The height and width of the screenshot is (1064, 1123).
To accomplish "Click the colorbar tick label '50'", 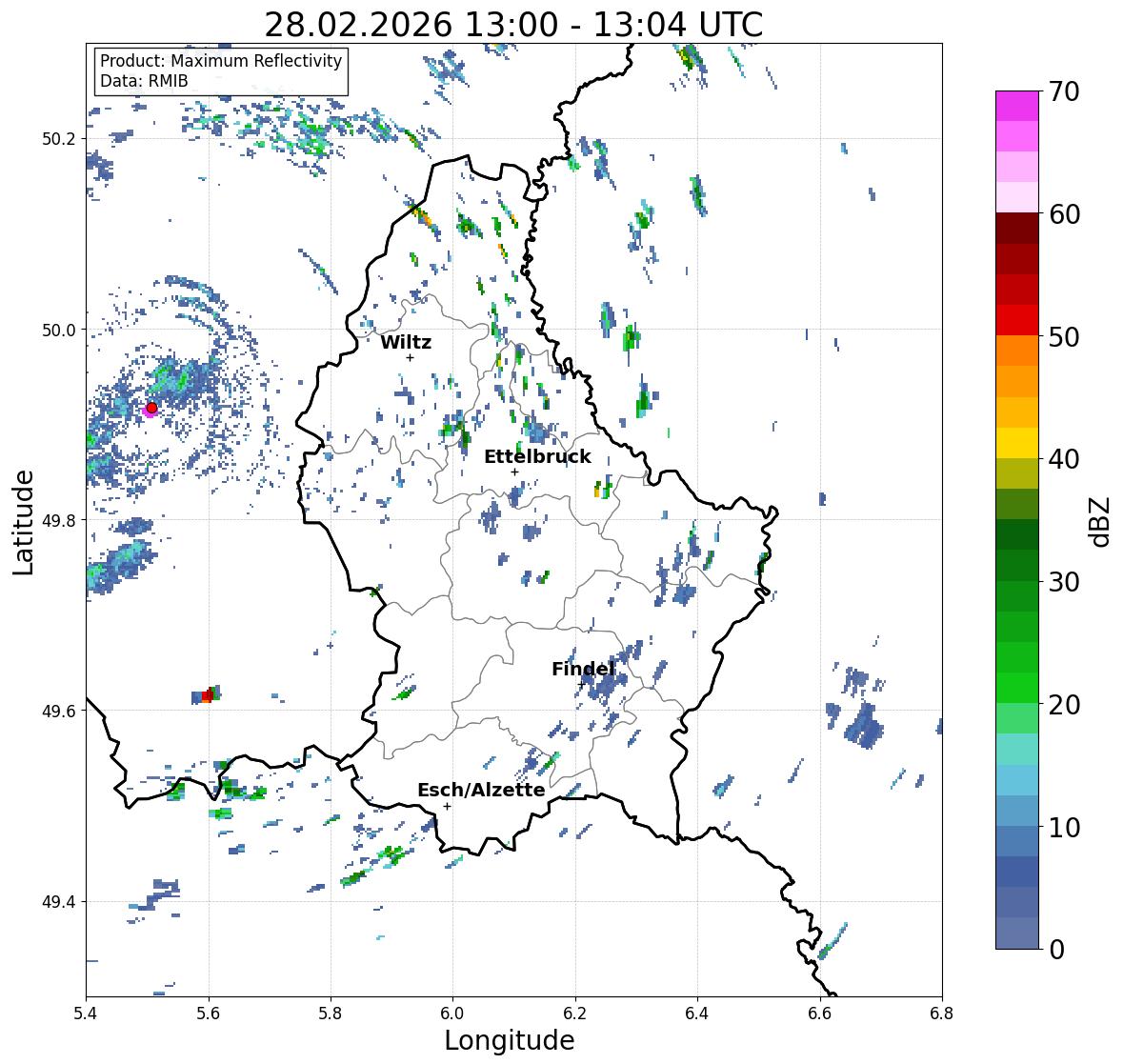I will [1064, 337].
